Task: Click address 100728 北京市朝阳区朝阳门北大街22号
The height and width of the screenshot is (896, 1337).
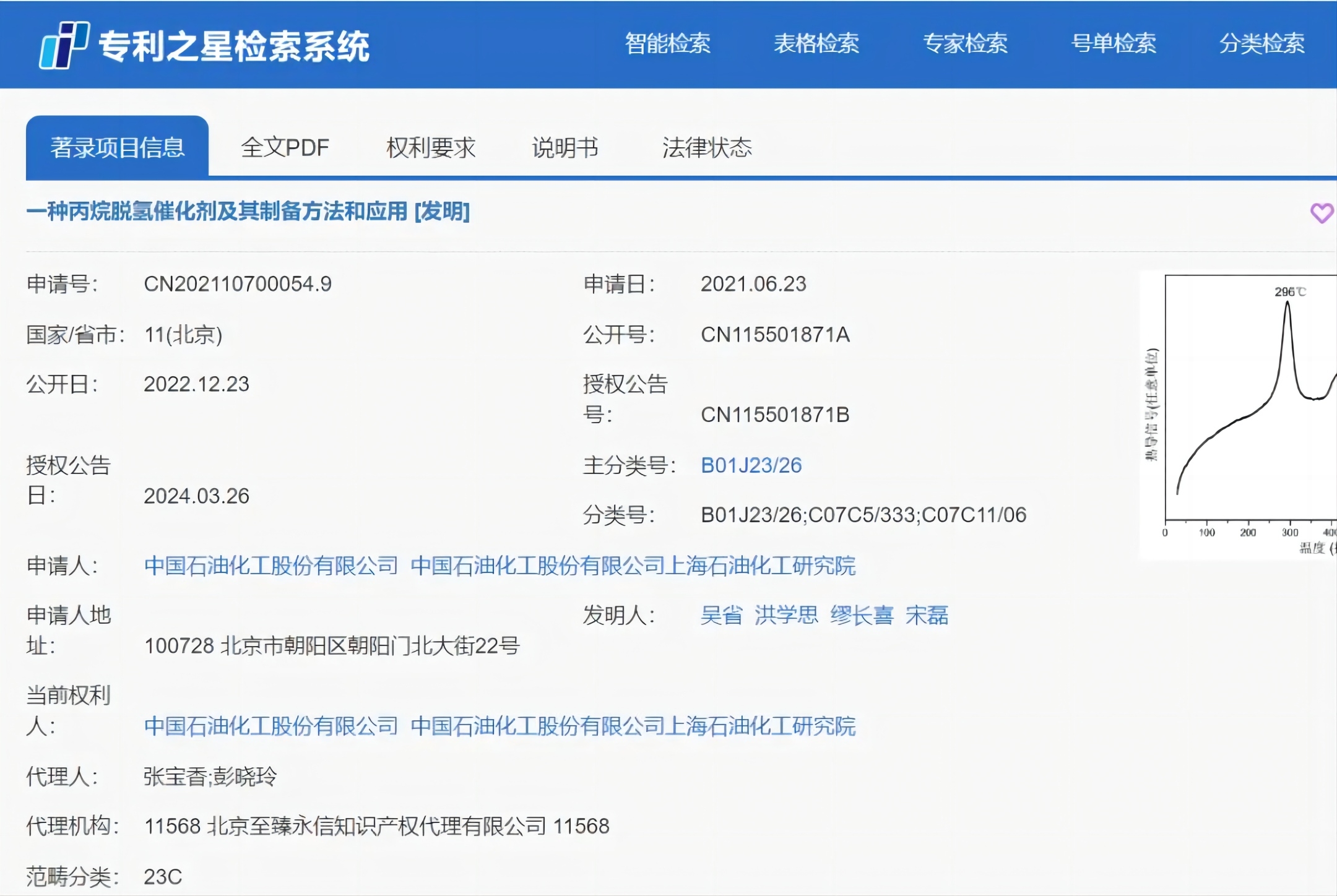Action: point(332,646)
